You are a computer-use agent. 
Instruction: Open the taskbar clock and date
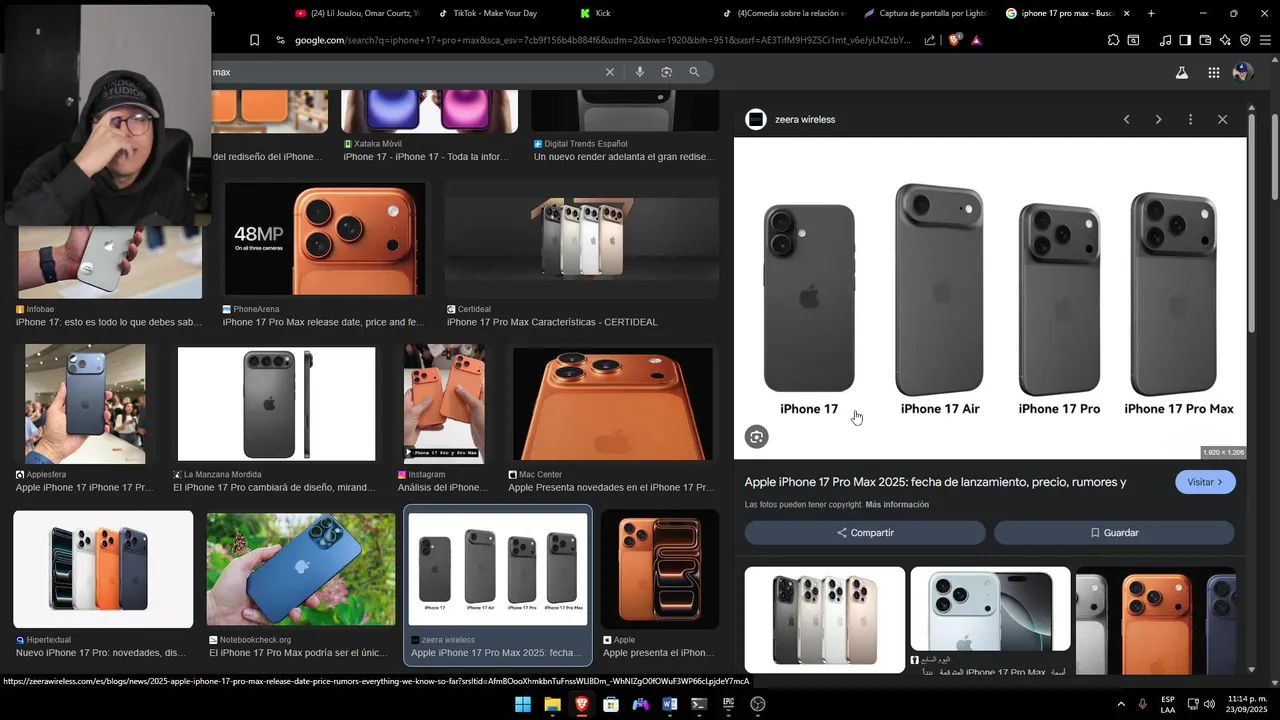(x=1246, y=704)
